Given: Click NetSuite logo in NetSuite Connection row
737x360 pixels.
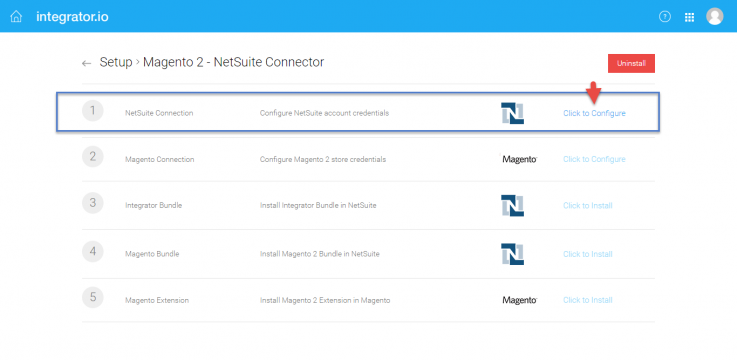Looking at the screenshot, I should 512,113.
